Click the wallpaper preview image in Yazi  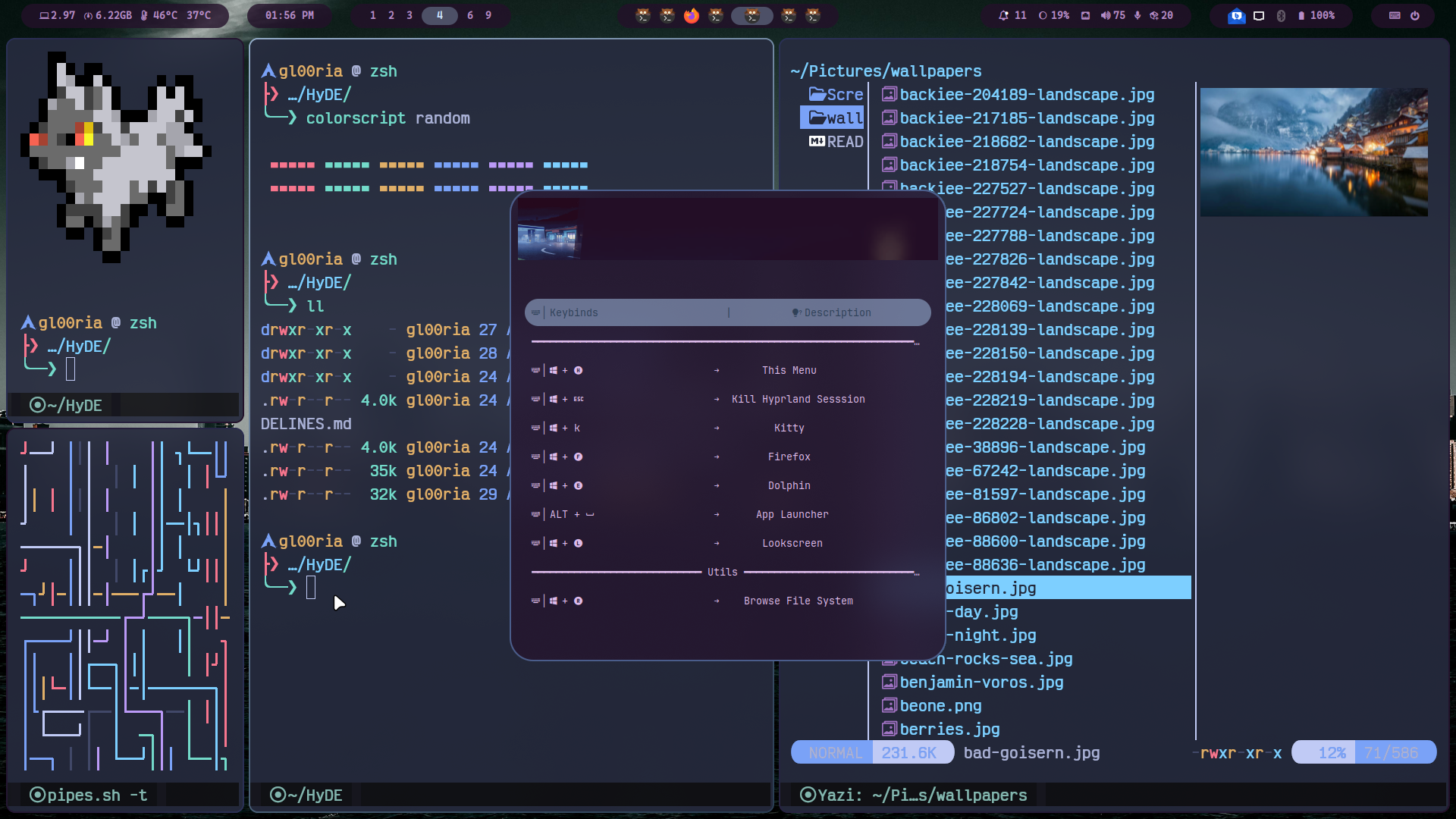(x=1313, y=152)
